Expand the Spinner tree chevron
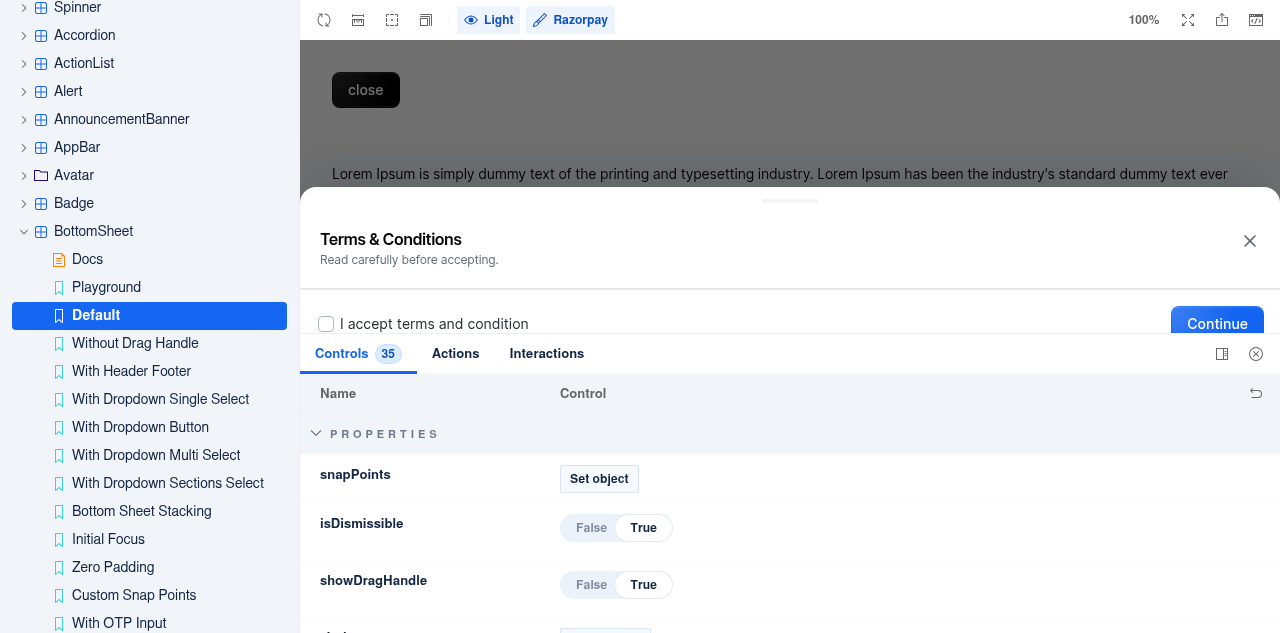 click(24, 7)
